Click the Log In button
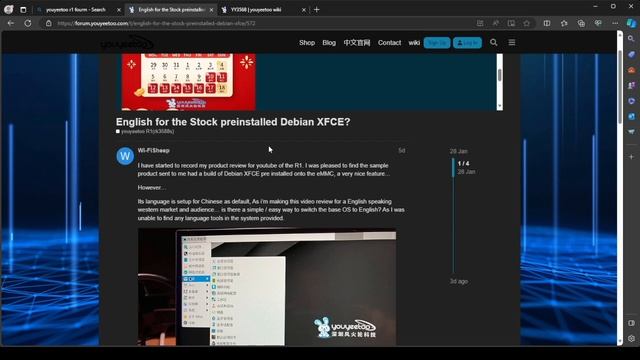Screen dimensions: 640x360 coord(467,42)
